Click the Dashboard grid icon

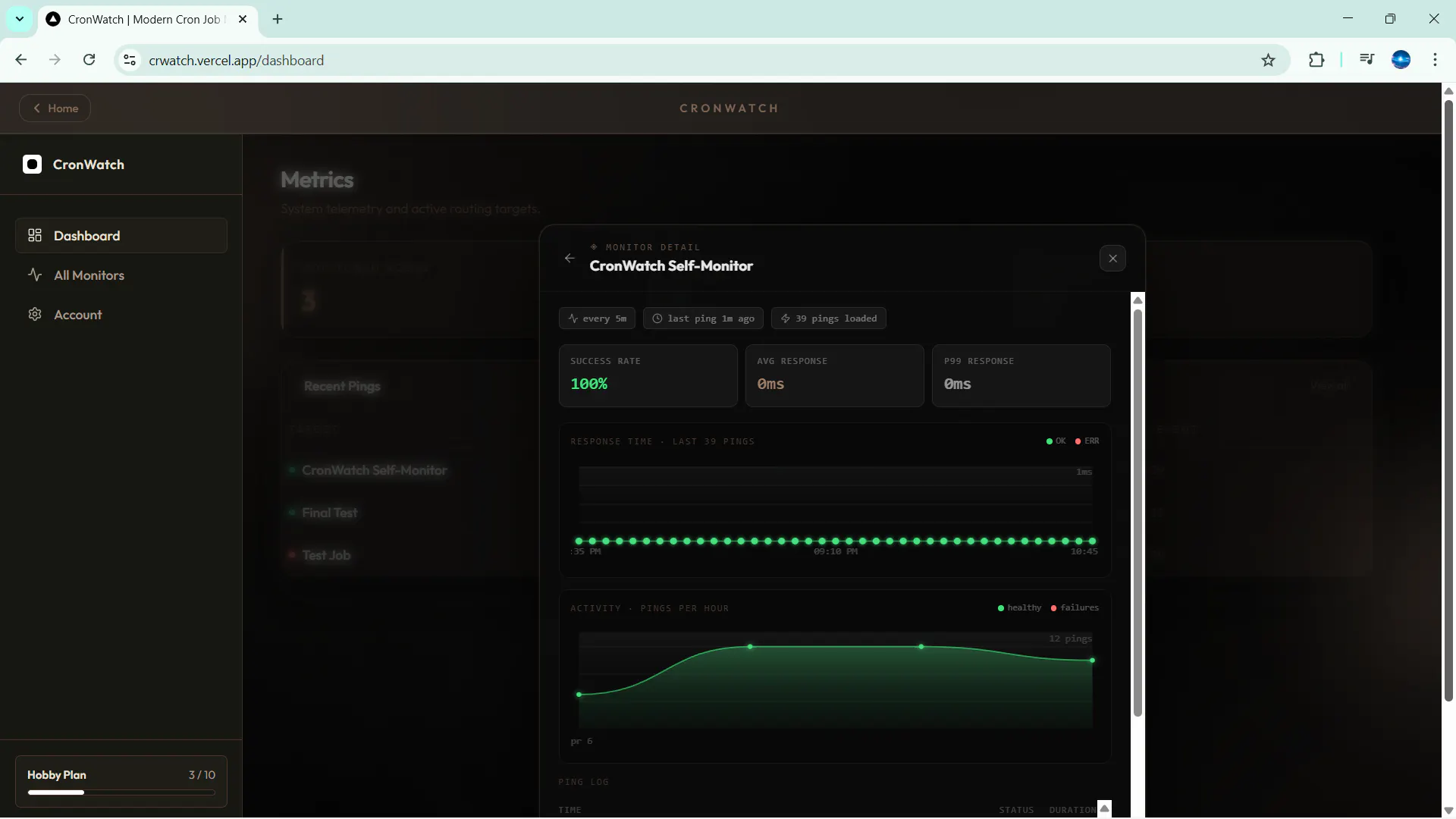[35, 235]
